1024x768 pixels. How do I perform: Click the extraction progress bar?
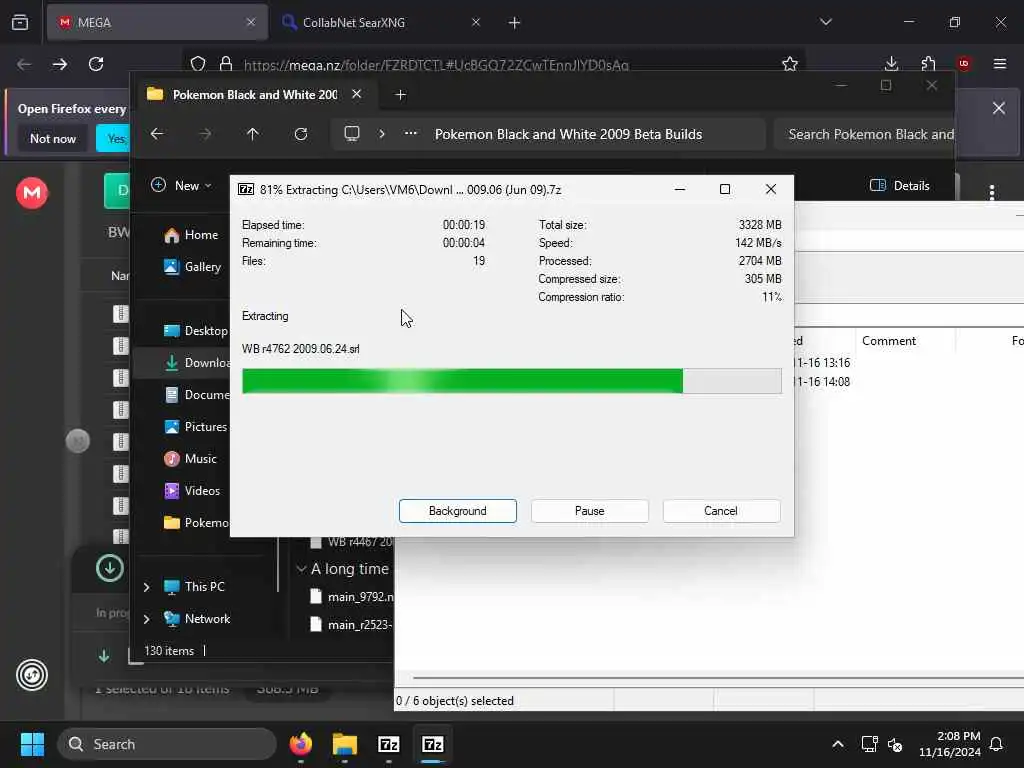511,381
